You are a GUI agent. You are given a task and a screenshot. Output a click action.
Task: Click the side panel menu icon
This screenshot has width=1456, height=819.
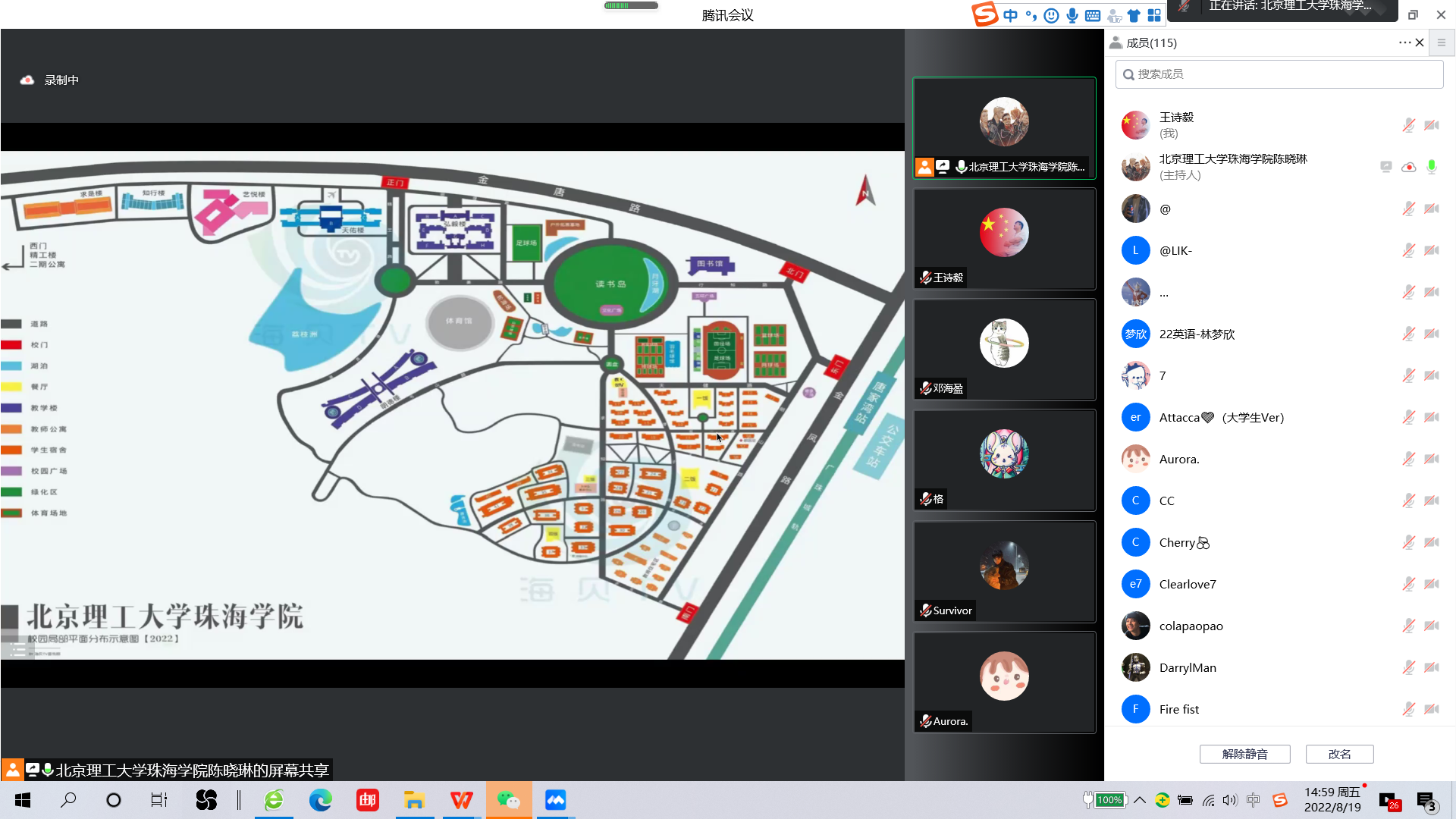coord(1442,42)
